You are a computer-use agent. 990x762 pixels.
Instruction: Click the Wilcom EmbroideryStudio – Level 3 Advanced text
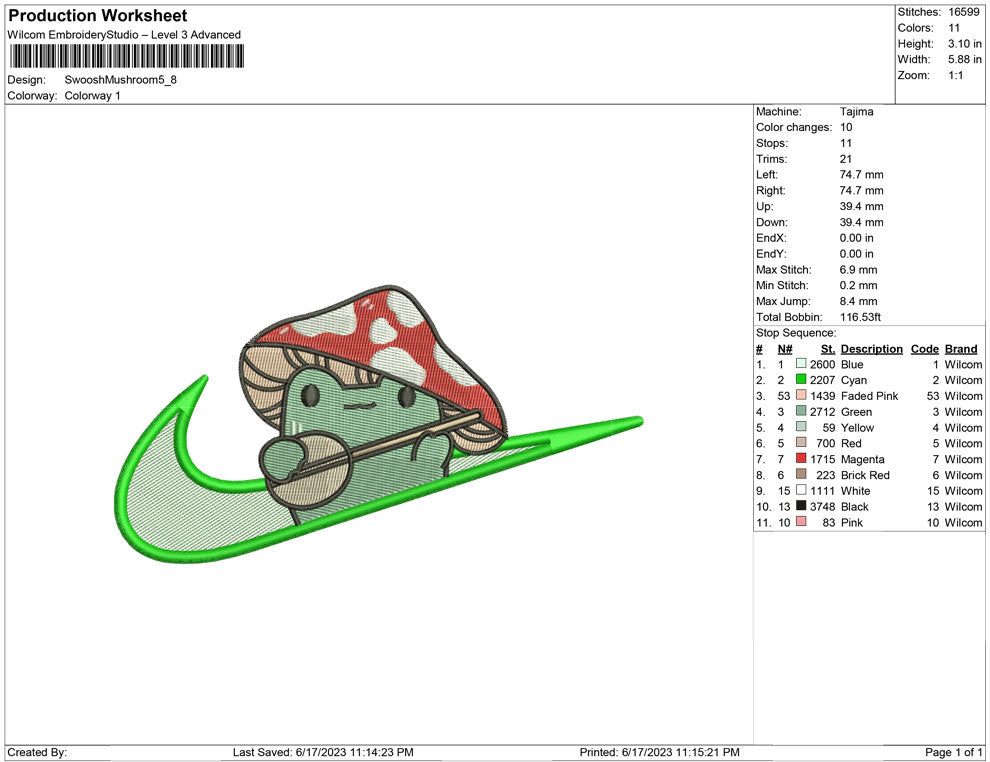pyautogui.click(x=124, y=35)
